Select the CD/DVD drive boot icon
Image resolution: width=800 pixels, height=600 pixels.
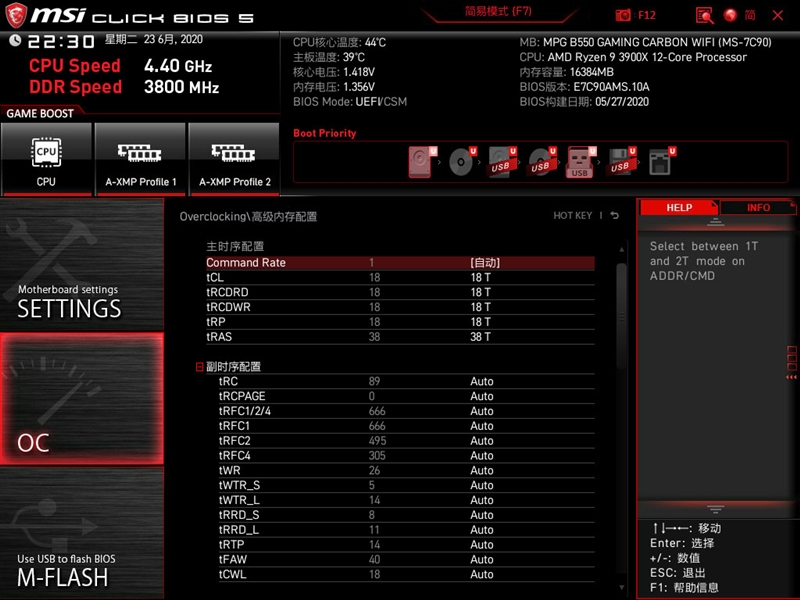[x=461, y=162]
